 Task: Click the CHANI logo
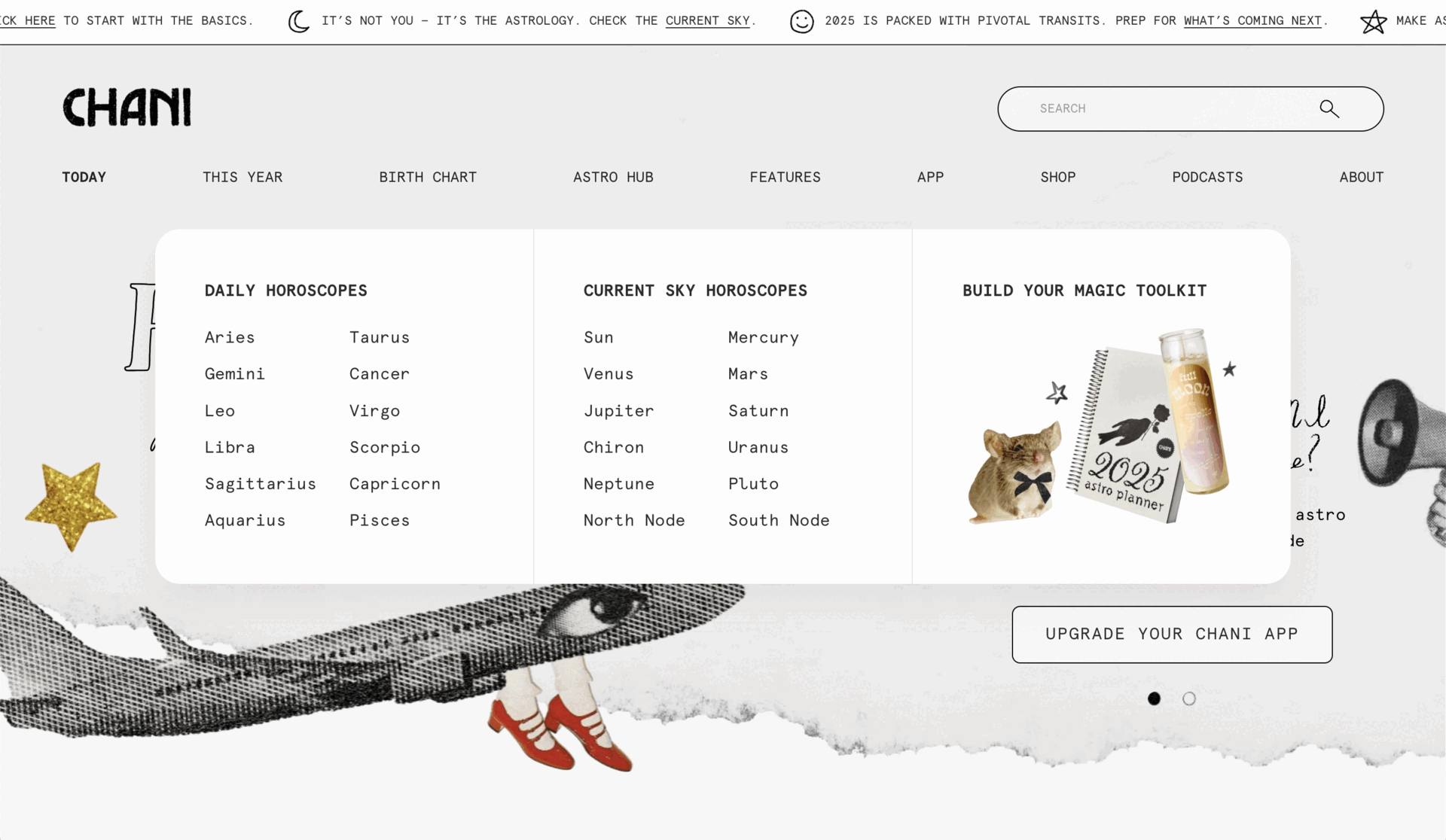[x=127, y=107]
